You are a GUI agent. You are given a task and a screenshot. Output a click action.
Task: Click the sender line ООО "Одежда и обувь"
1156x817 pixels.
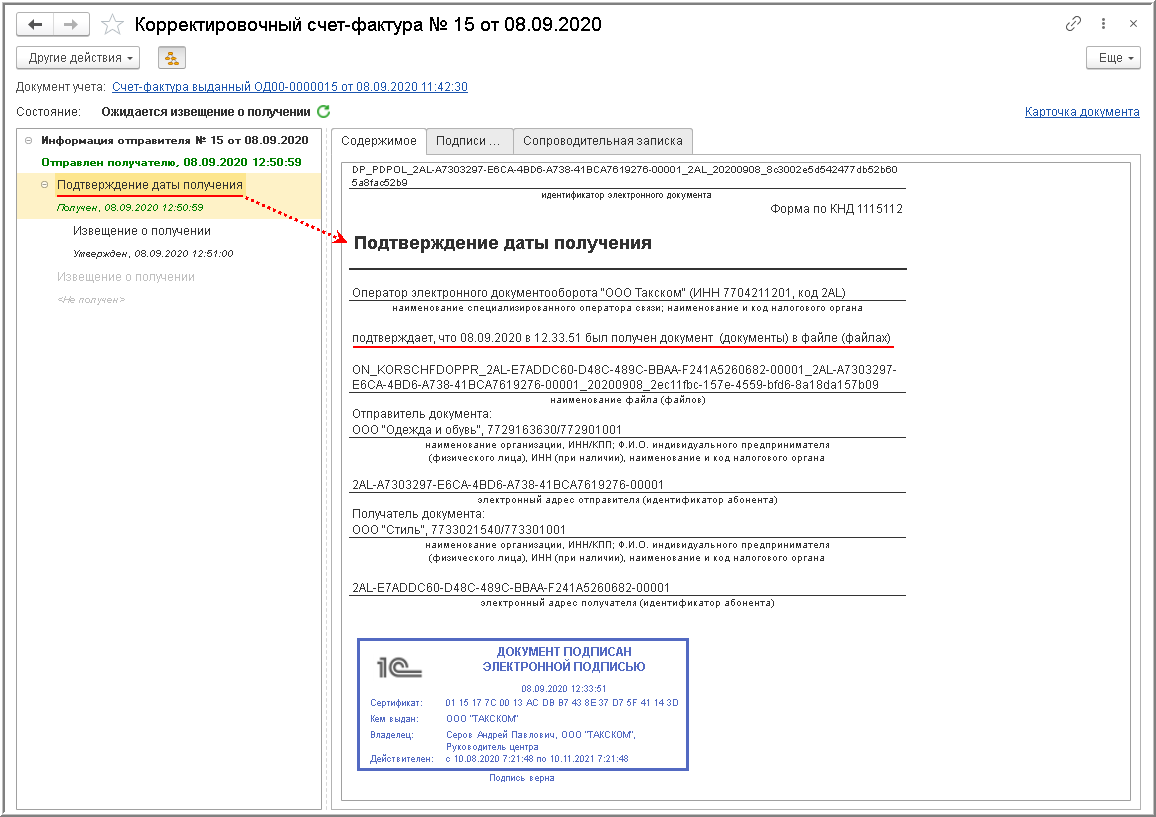(x=487, y=429)
